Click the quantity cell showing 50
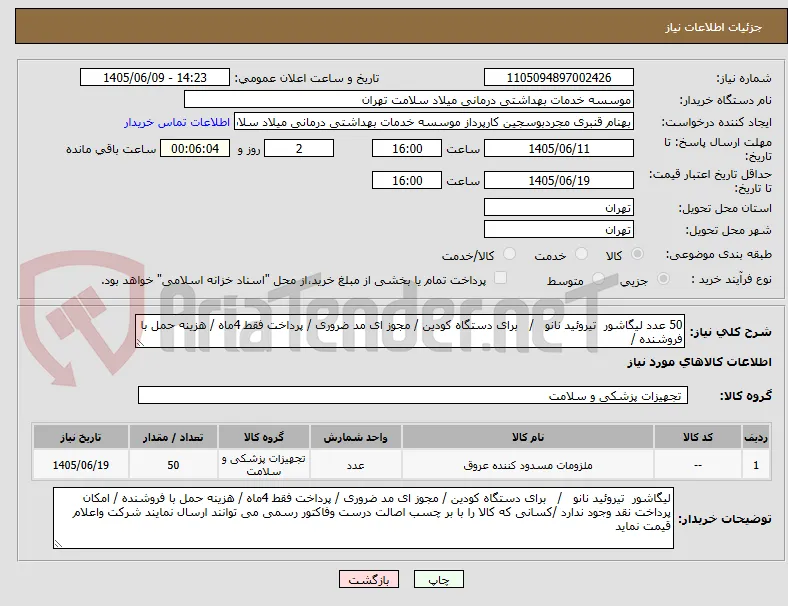This screenshot has height=606, width=788. (x=173, y=465)
